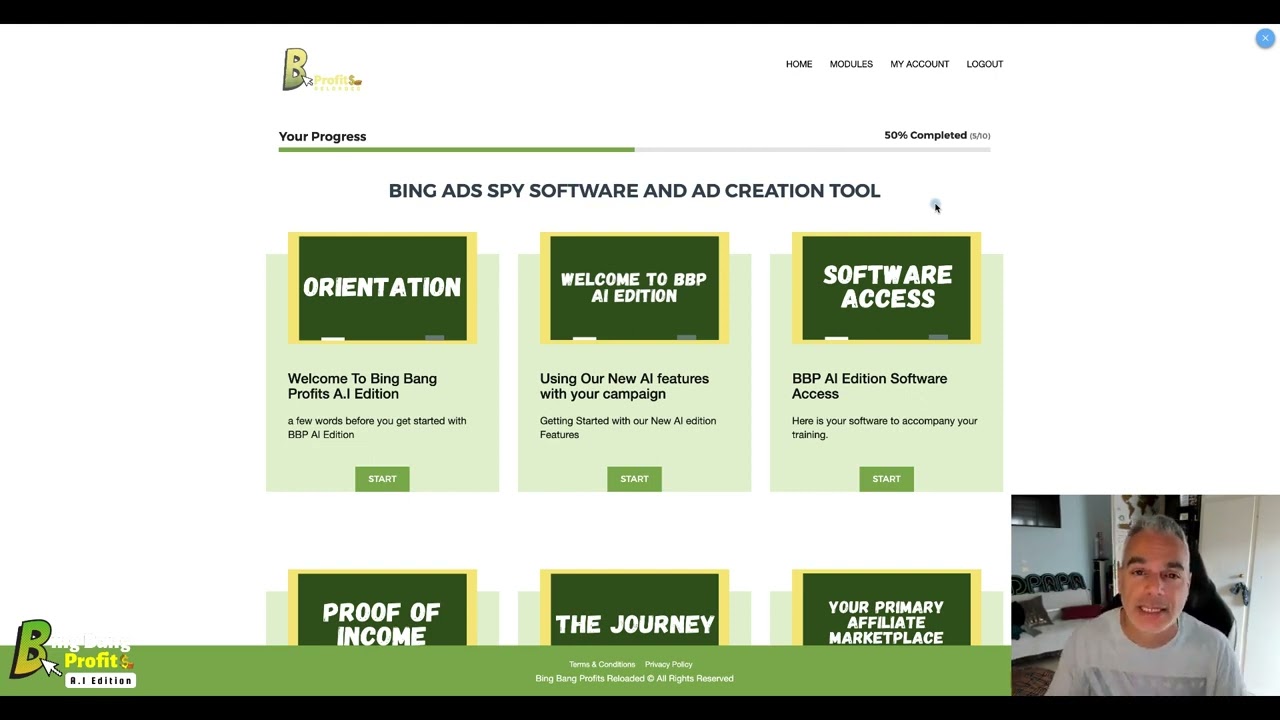Image resolution: width=1280 pixels, height=720 pixels.
Task: Open Privacy Policy footer link
Action: (668, 664)
